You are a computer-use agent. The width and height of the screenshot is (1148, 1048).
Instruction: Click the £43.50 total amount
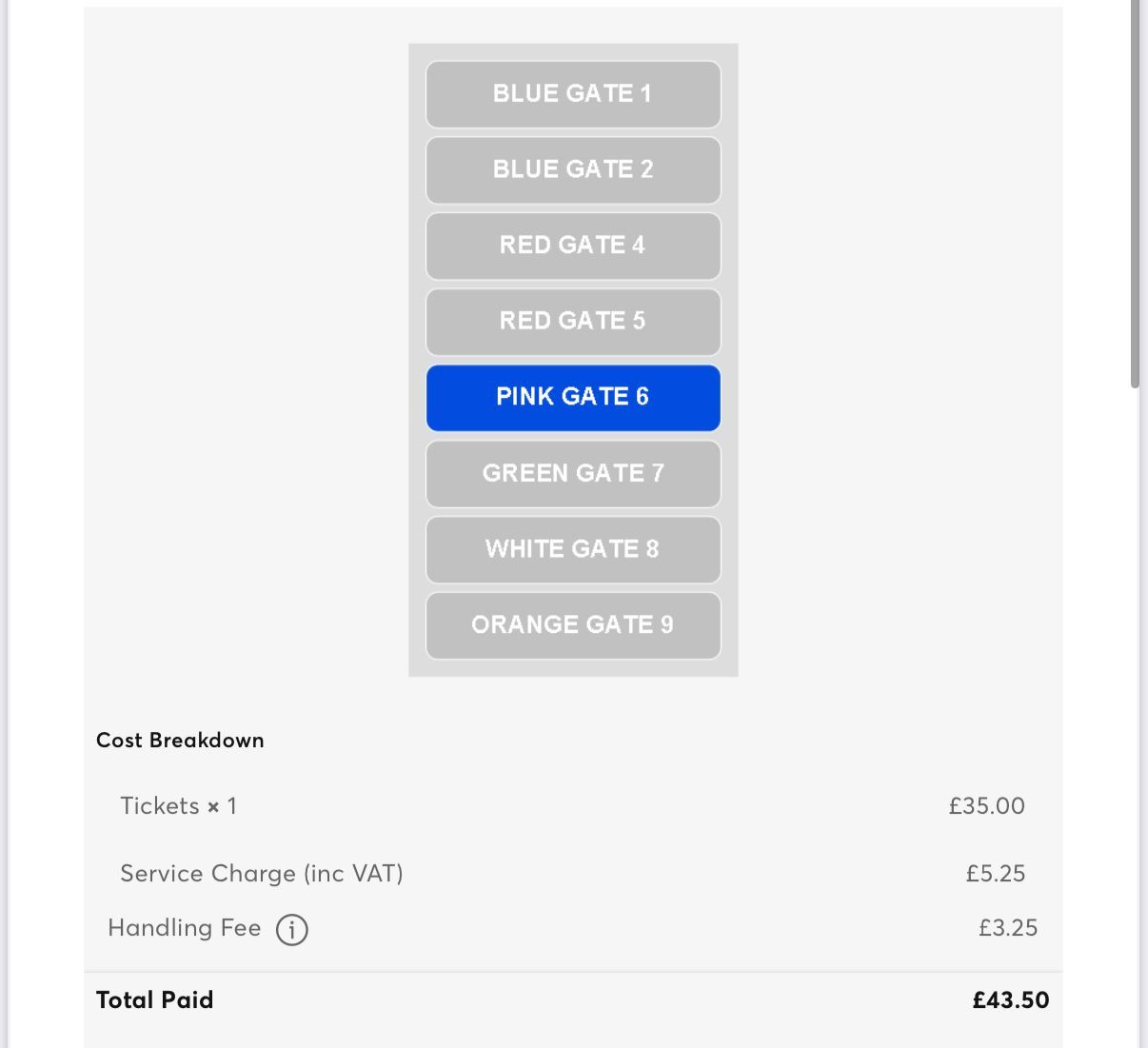point(1011,1000)
